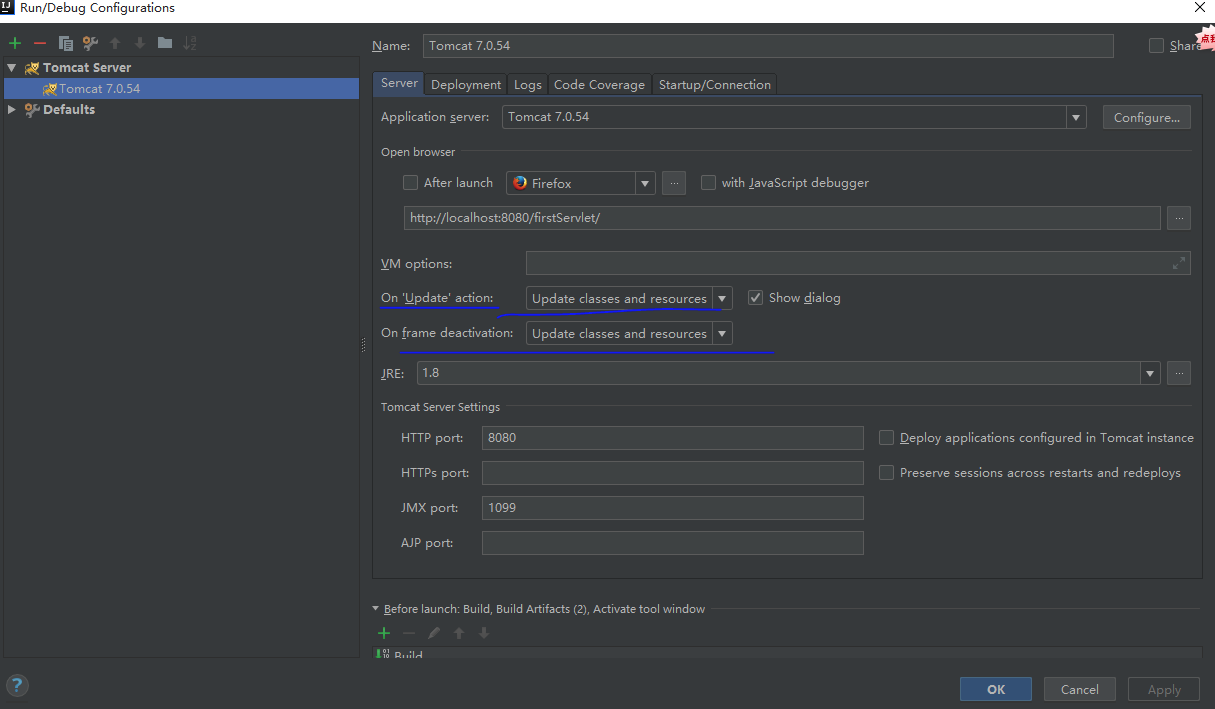The height and width of the screenshot is (709, 1215).
Task: Click the empty AJP port field
Action: pyautogui.click(x=672, y=543)
